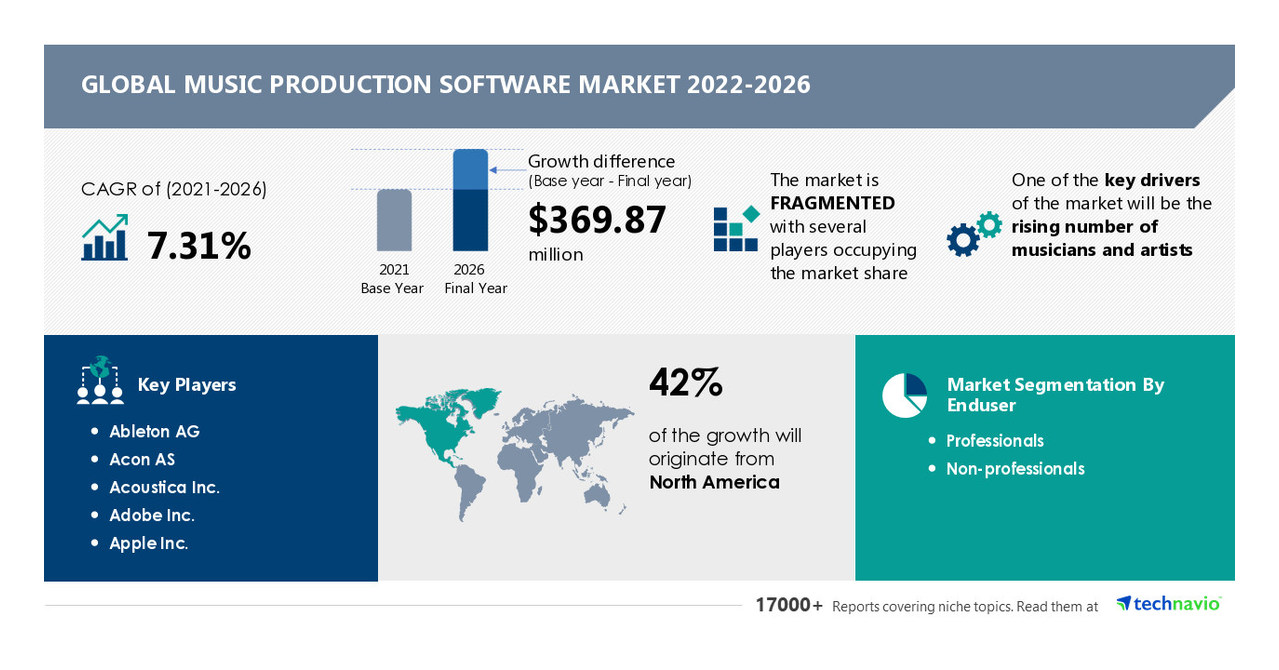Select the fragmented market squares icon
Screen dimensions: 1279x670
733,228
